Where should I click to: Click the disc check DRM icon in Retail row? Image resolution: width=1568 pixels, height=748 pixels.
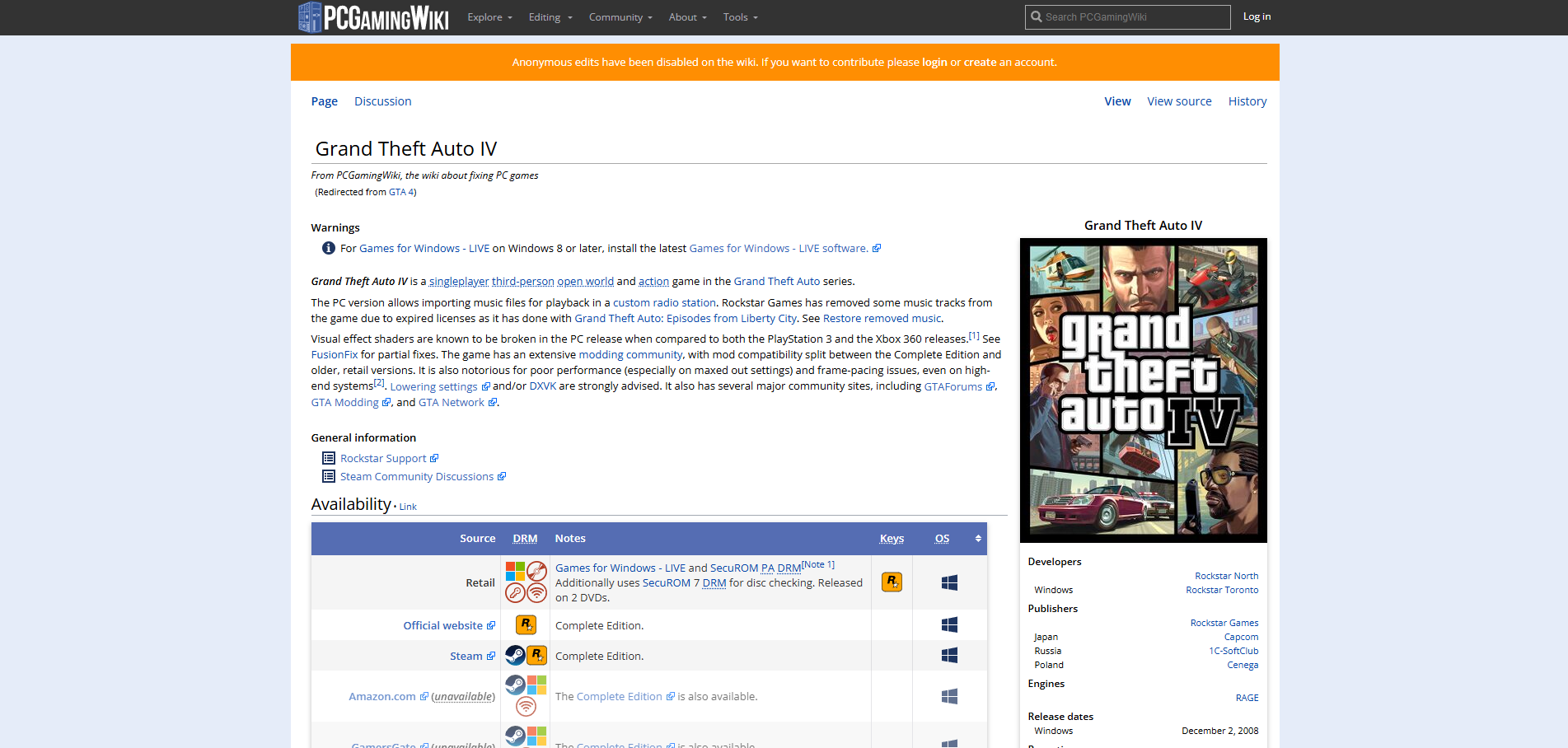[x=536, y=571]
